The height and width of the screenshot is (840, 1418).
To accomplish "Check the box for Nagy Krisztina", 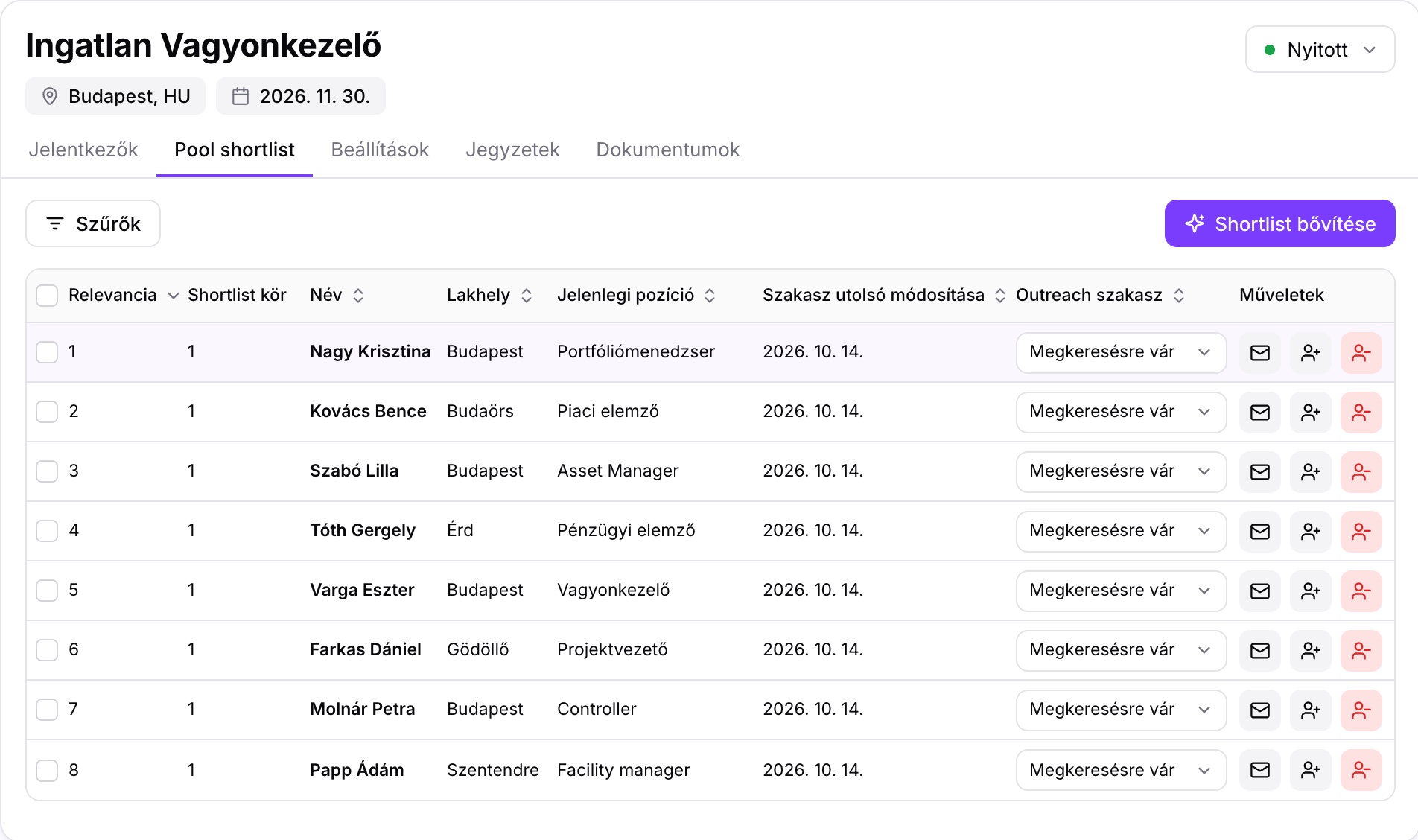I will pos(47,352).
